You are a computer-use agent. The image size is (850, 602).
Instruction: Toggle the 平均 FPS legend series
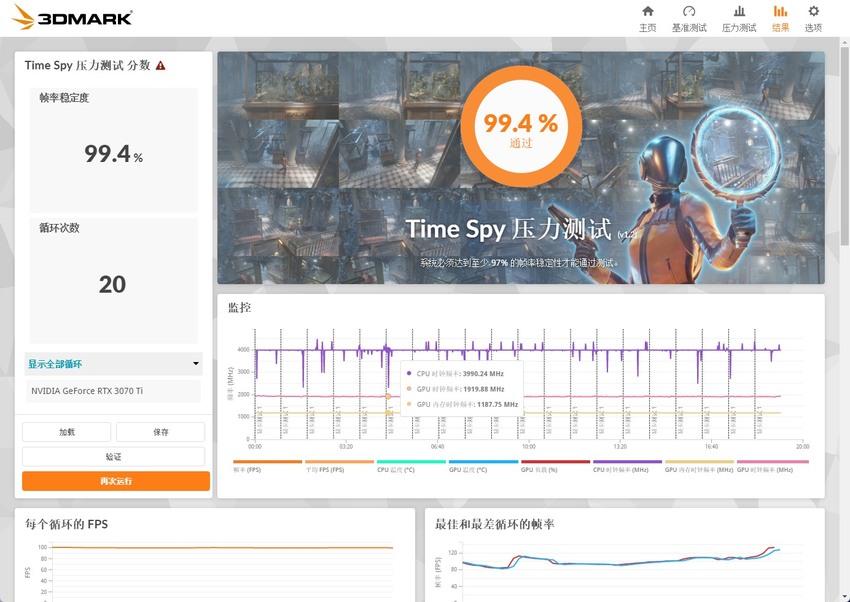click(x=339, y=467)
